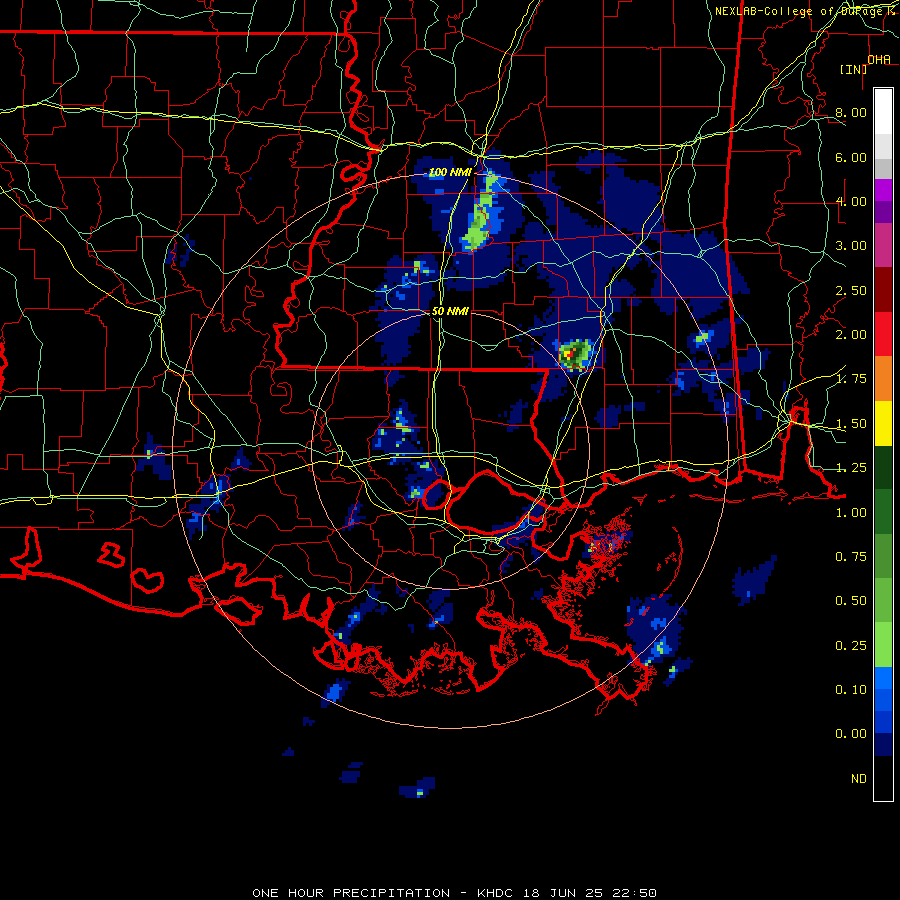
Task: Click the light green swatch beside 0.25
Action: click(883, 645)
